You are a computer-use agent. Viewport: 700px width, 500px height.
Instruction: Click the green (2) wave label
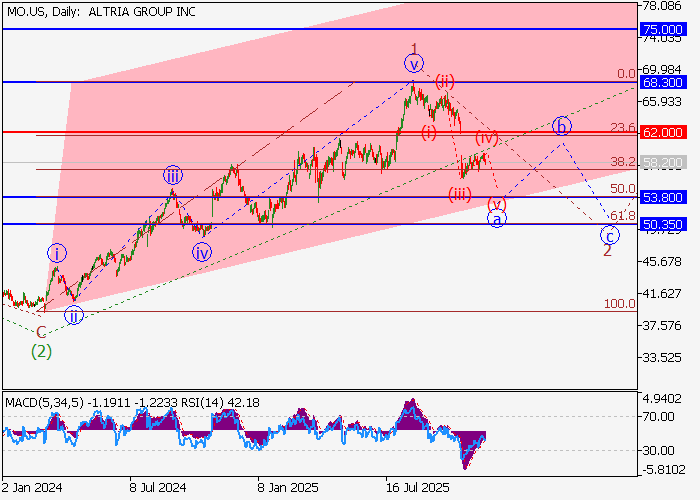coord(41,352)
